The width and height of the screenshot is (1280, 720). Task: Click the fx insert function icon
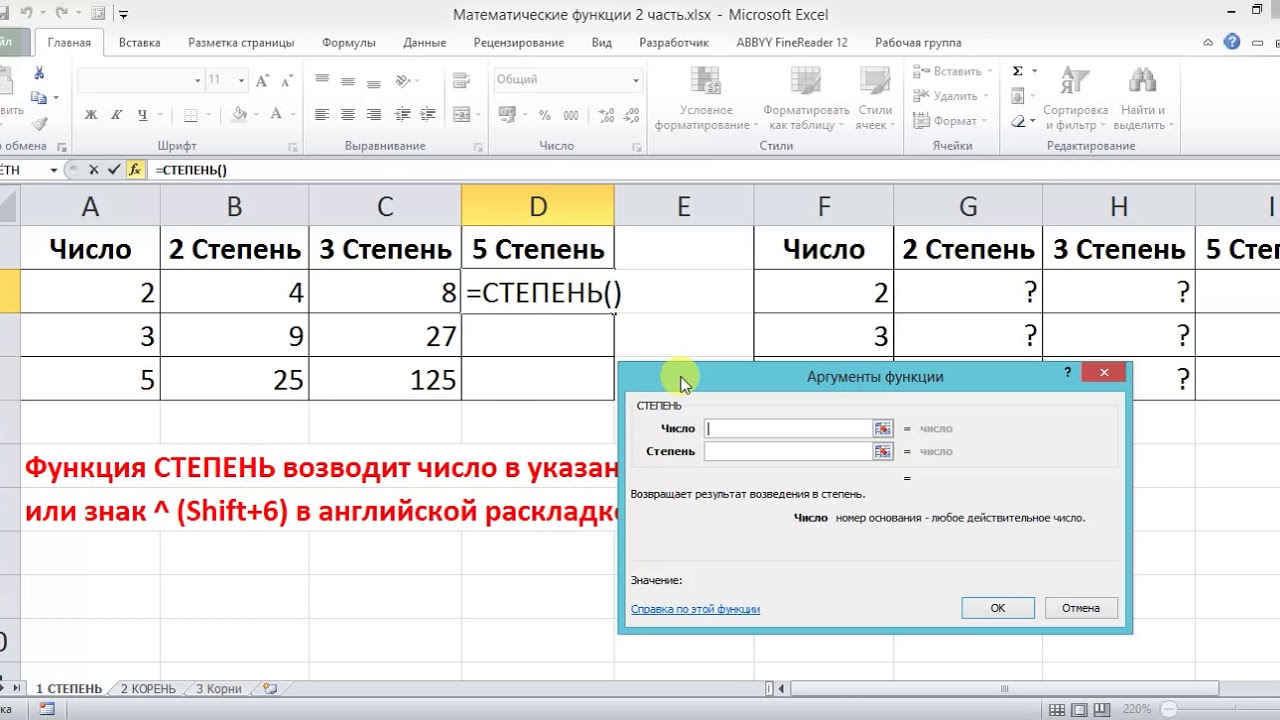tap(135, 170)
